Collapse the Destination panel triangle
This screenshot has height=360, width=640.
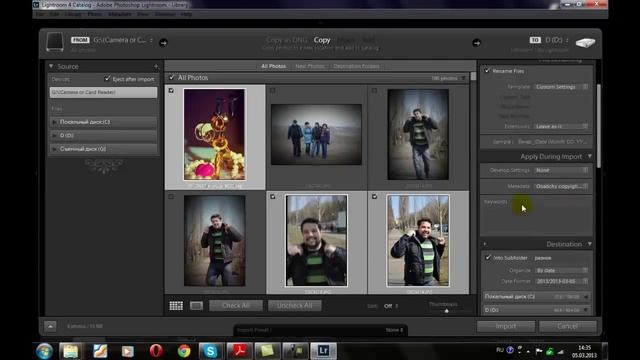(x=590, y=244)
